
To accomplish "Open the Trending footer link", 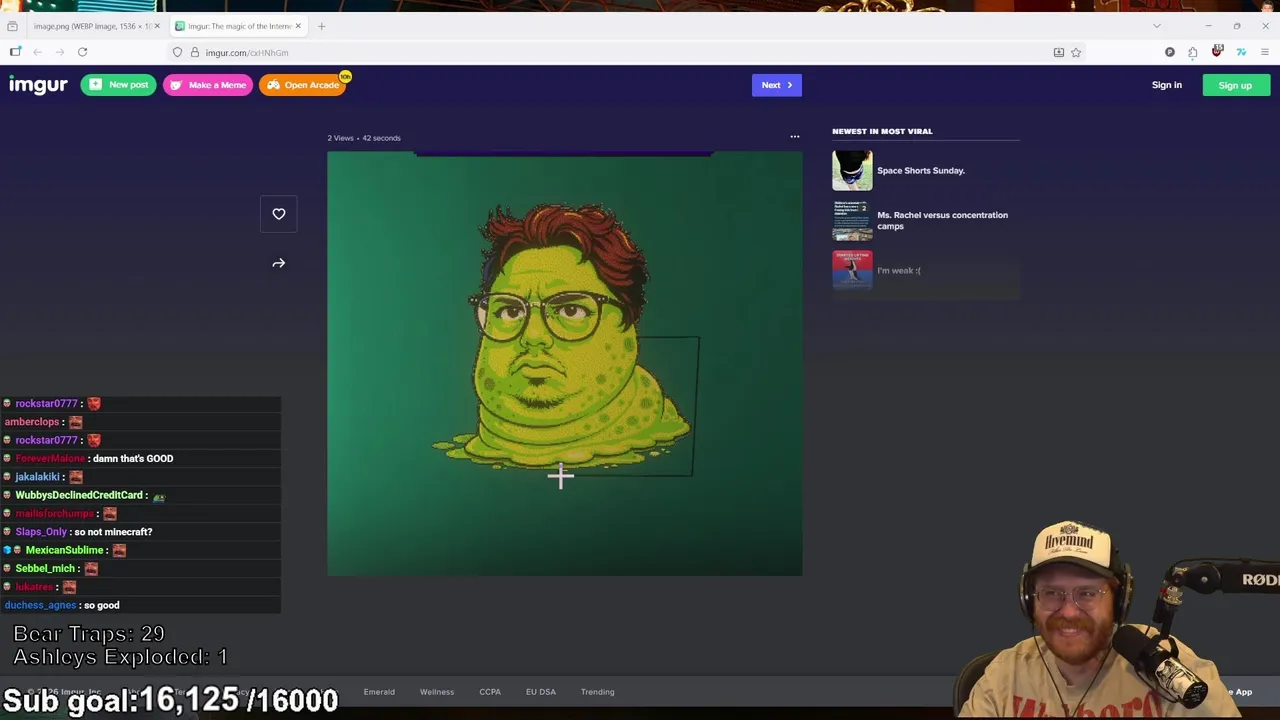I will pos(598,692).
